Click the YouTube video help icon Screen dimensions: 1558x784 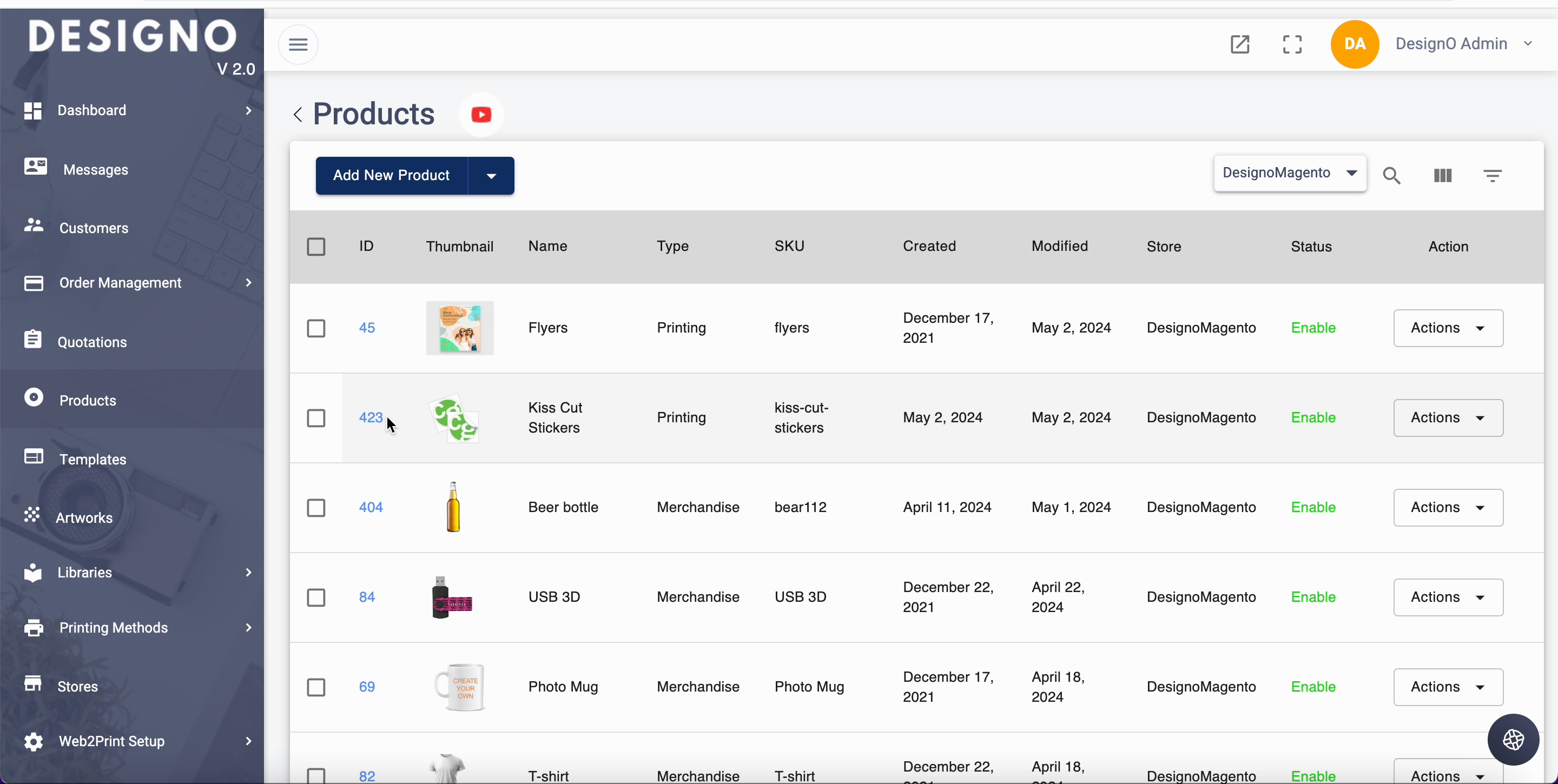pos(481,114)
